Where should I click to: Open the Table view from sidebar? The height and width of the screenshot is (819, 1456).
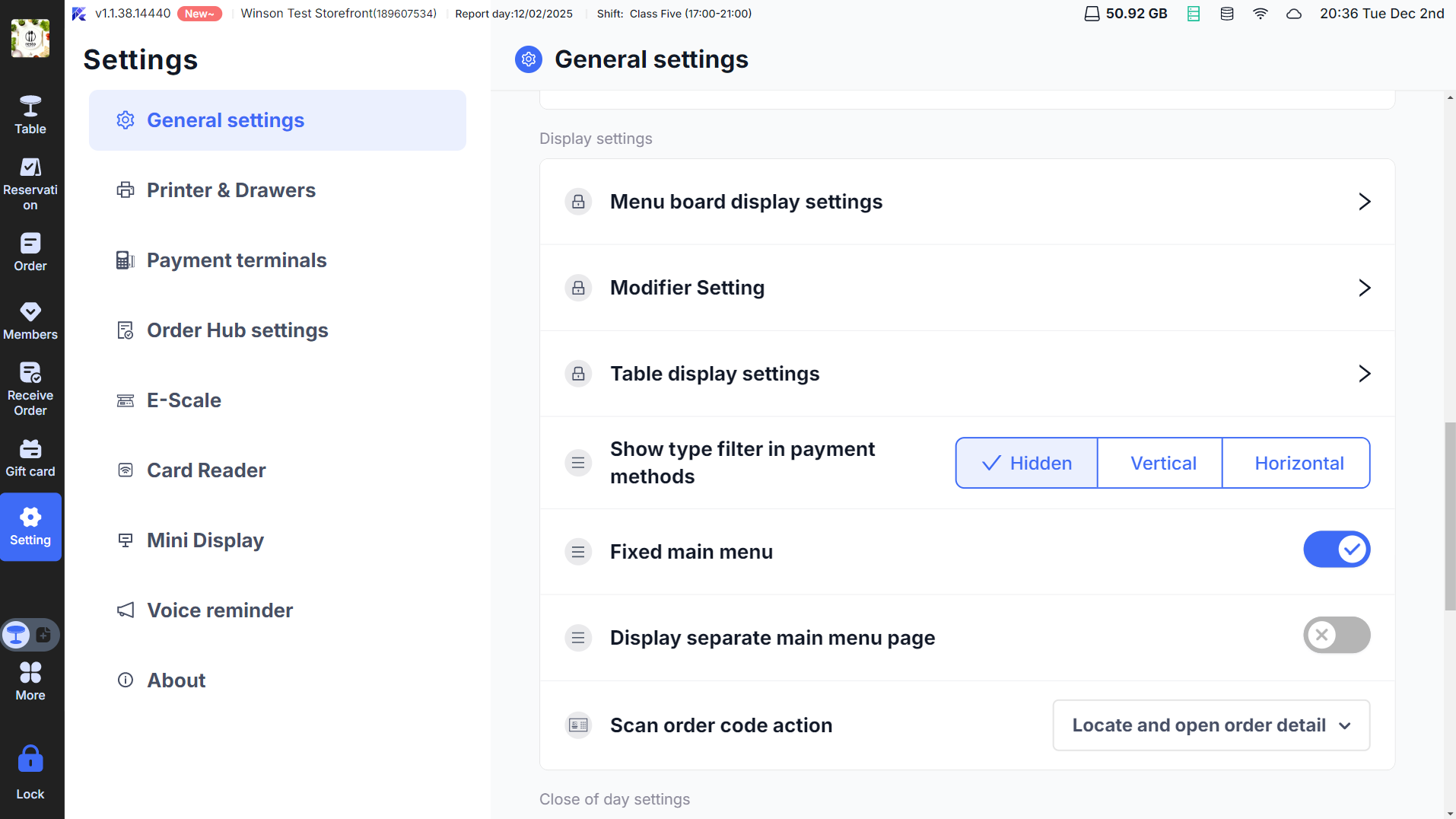30,114
